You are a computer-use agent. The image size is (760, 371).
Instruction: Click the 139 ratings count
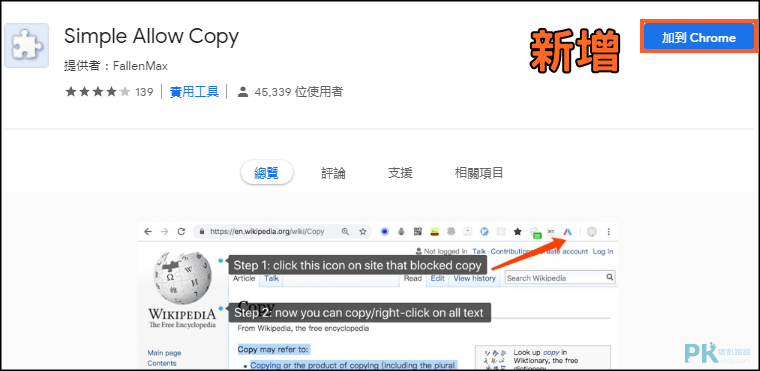point(144,92)
